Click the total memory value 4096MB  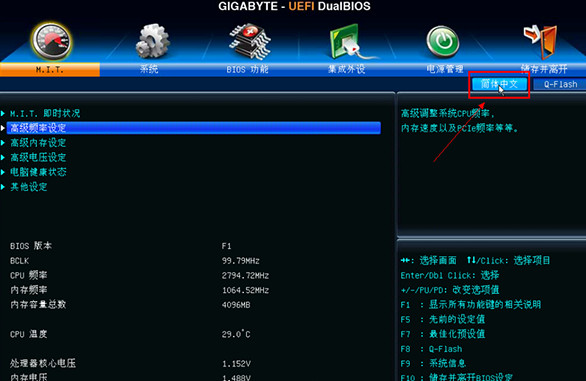(236, 305)
